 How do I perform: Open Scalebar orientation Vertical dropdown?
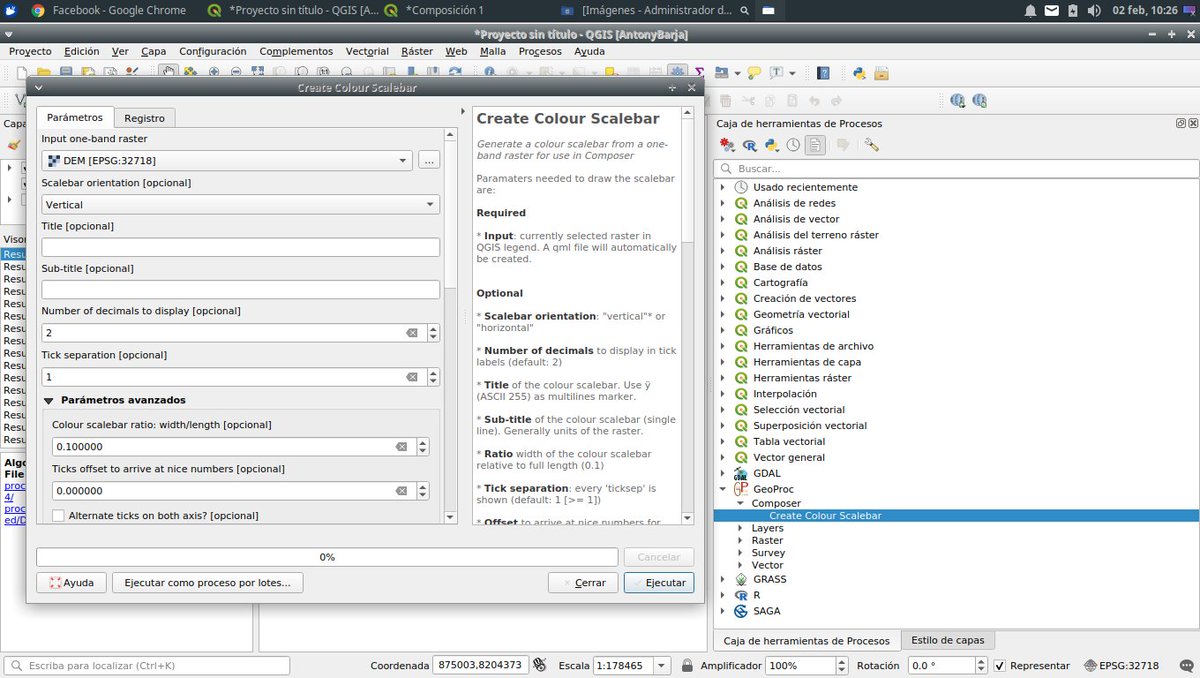240,204
